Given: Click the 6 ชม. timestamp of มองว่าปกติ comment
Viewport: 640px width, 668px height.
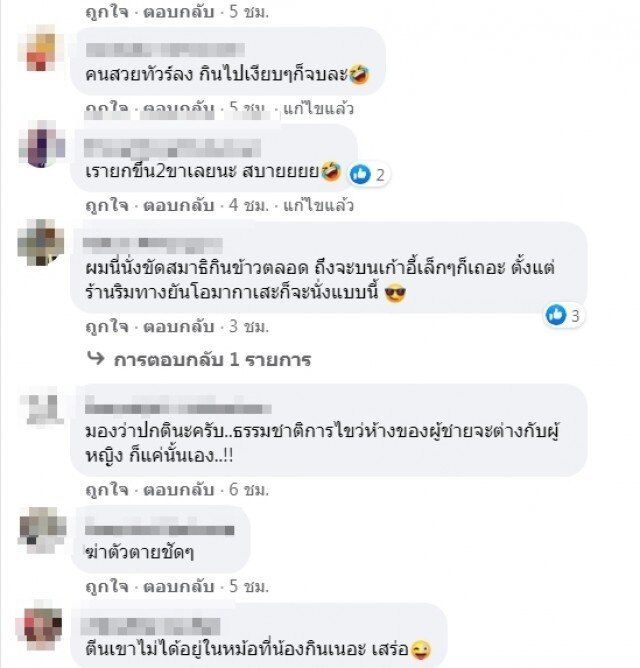Looking at the screenshot, I should (x=249, y=489).
